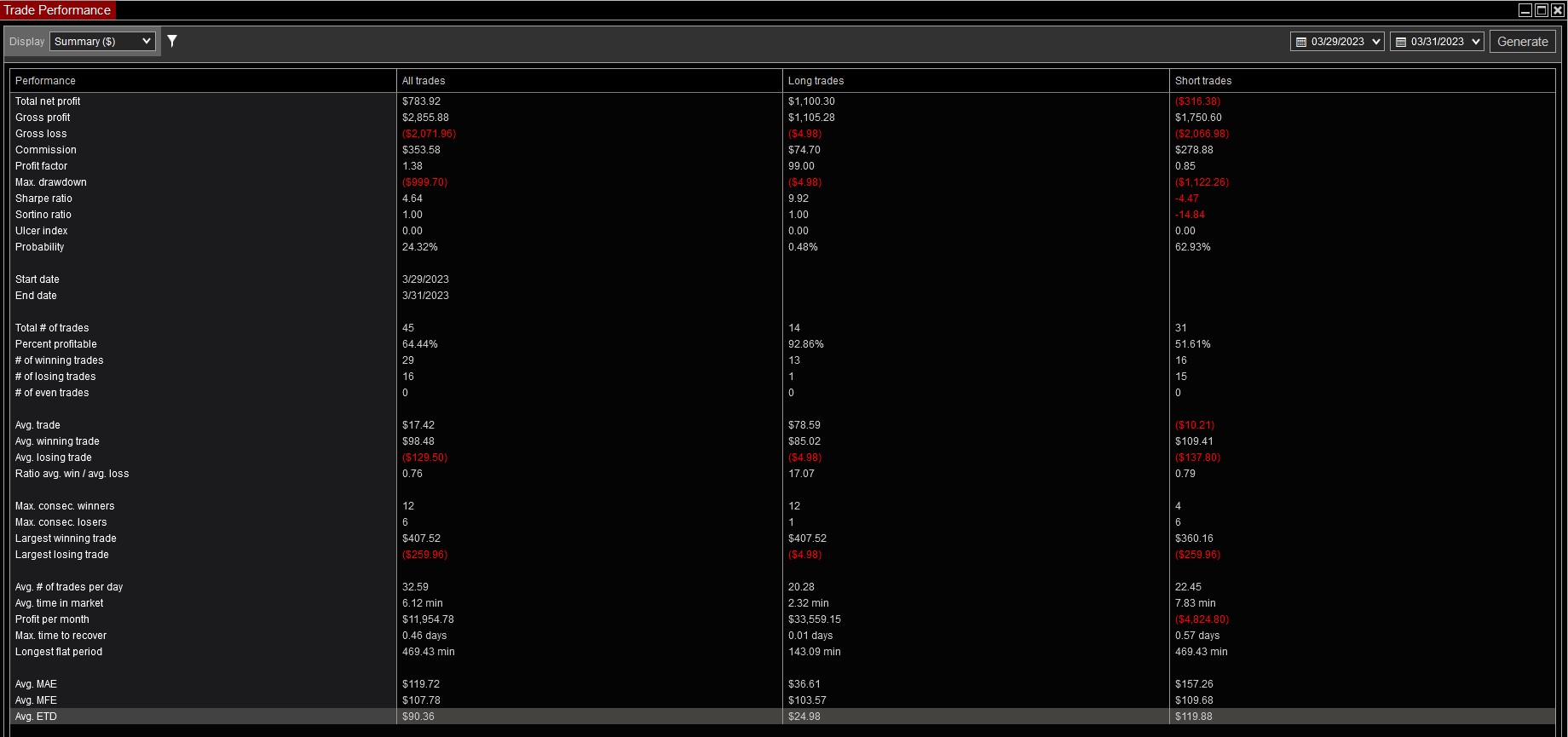Select the Longest flat period row label
The width and height of the screenshot is (1568, 737).
click(x=59, y=652)
